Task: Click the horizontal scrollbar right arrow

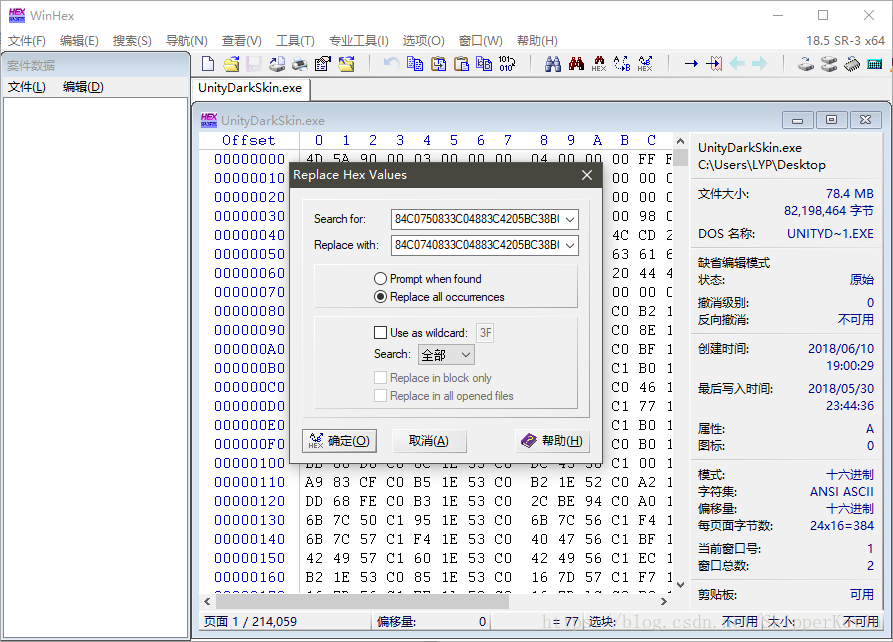Action: pos(663,601)
